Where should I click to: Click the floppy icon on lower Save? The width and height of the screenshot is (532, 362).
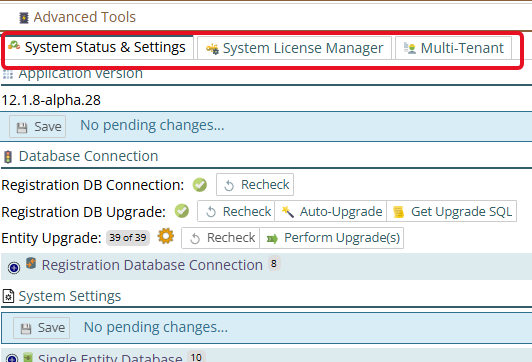[26, 329]
